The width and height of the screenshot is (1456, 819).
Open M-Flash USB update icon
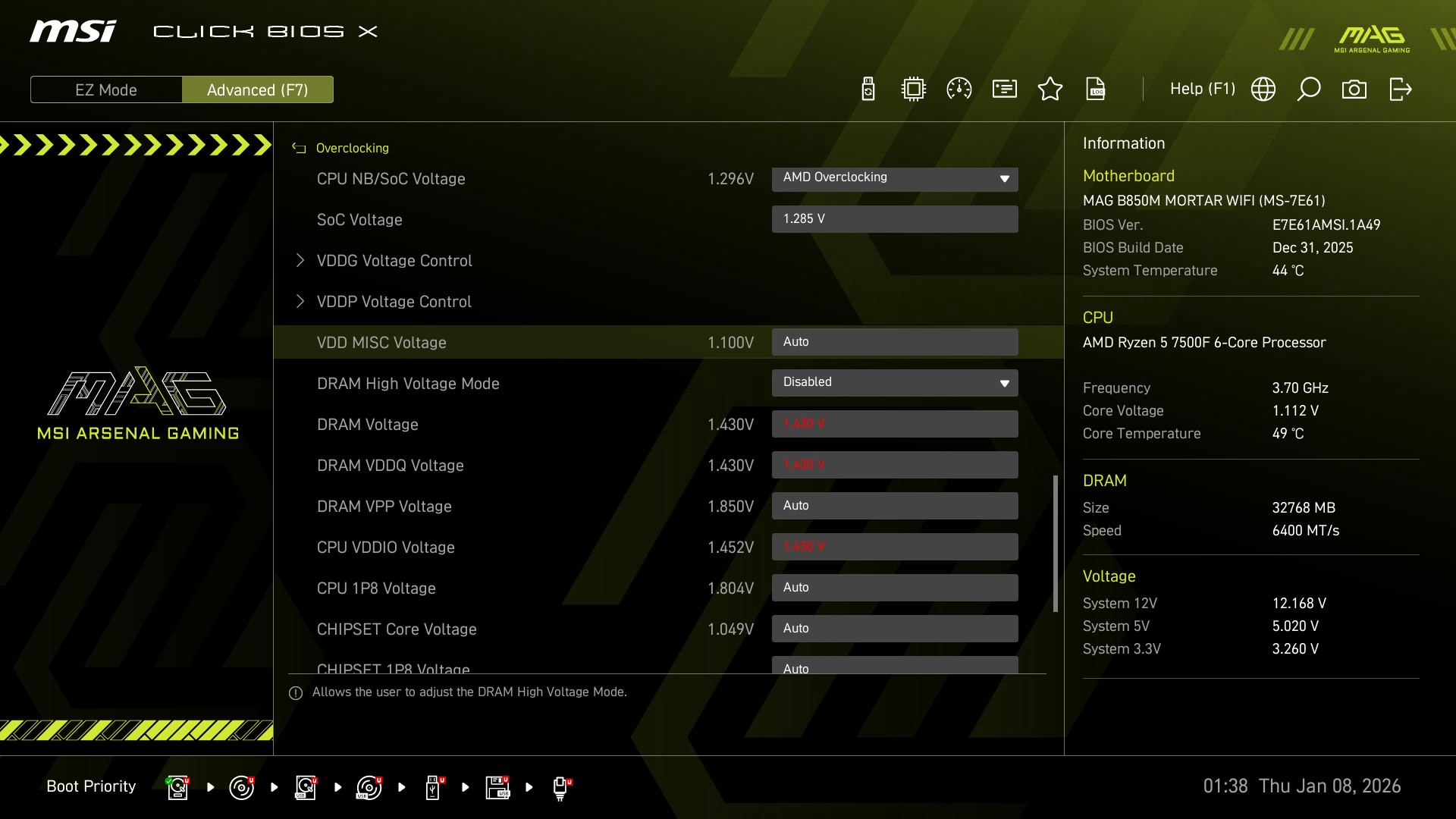pos(868,89)
